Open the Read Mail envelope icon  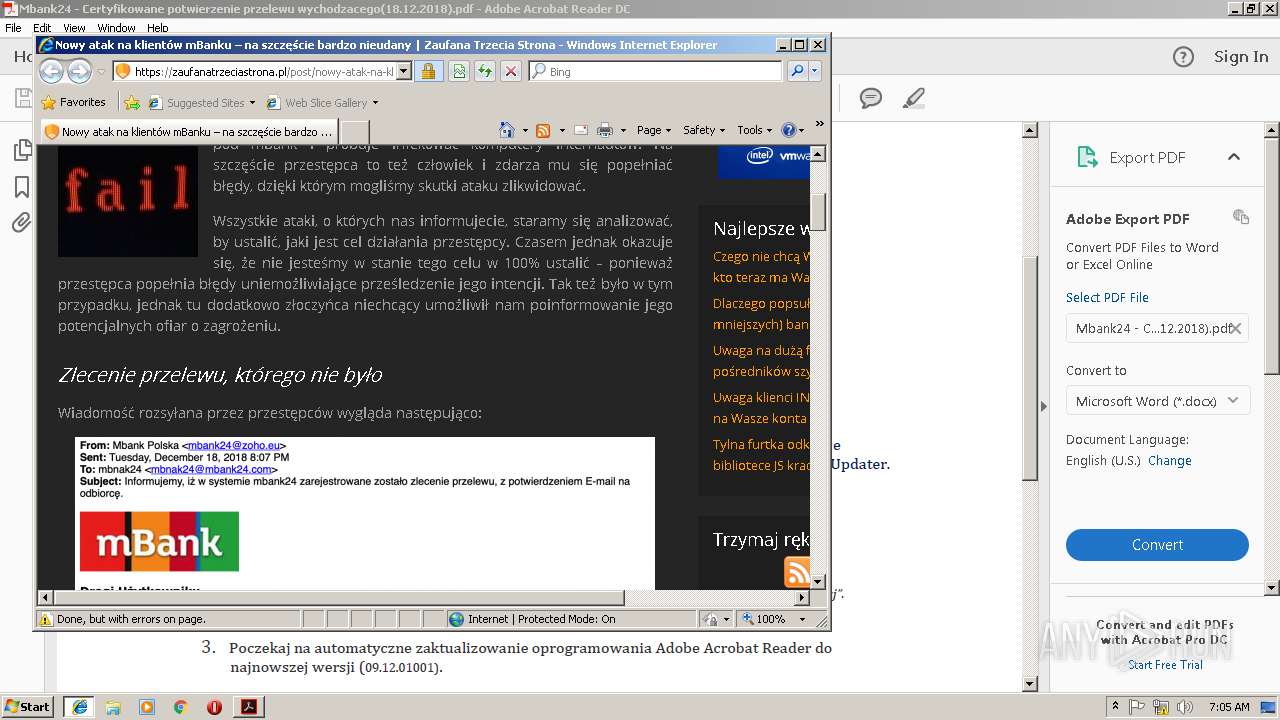click(x=580, y=130)
